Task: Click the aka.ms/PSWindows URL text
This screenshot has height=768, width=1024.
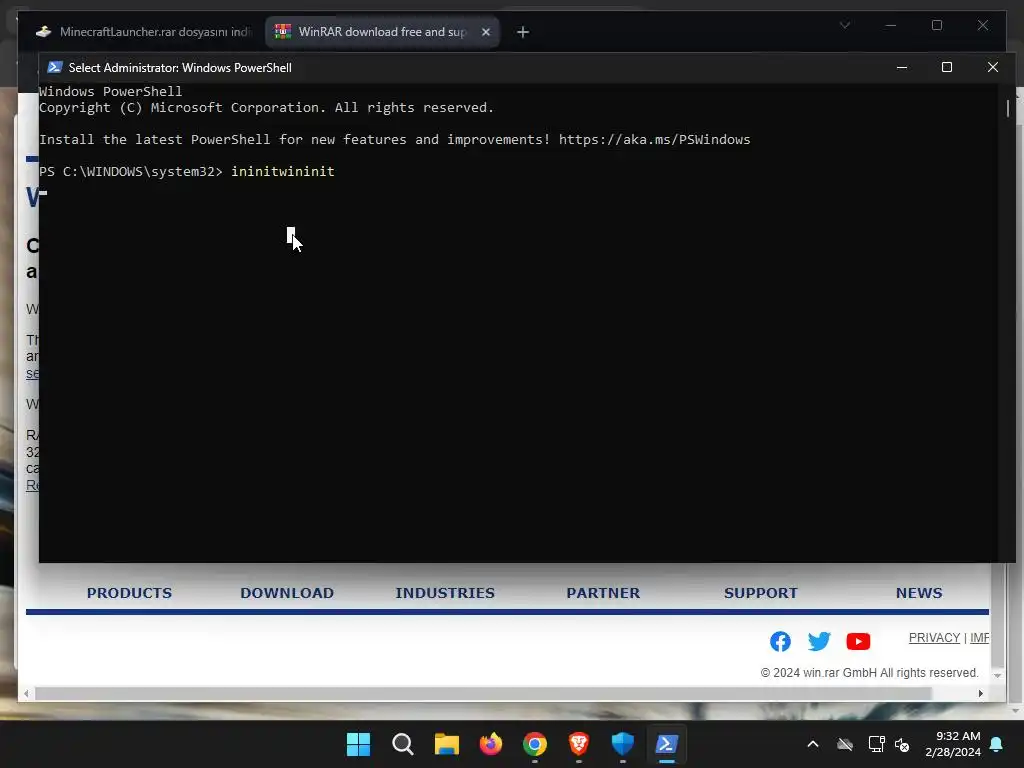Action: (x=654, y=139)
